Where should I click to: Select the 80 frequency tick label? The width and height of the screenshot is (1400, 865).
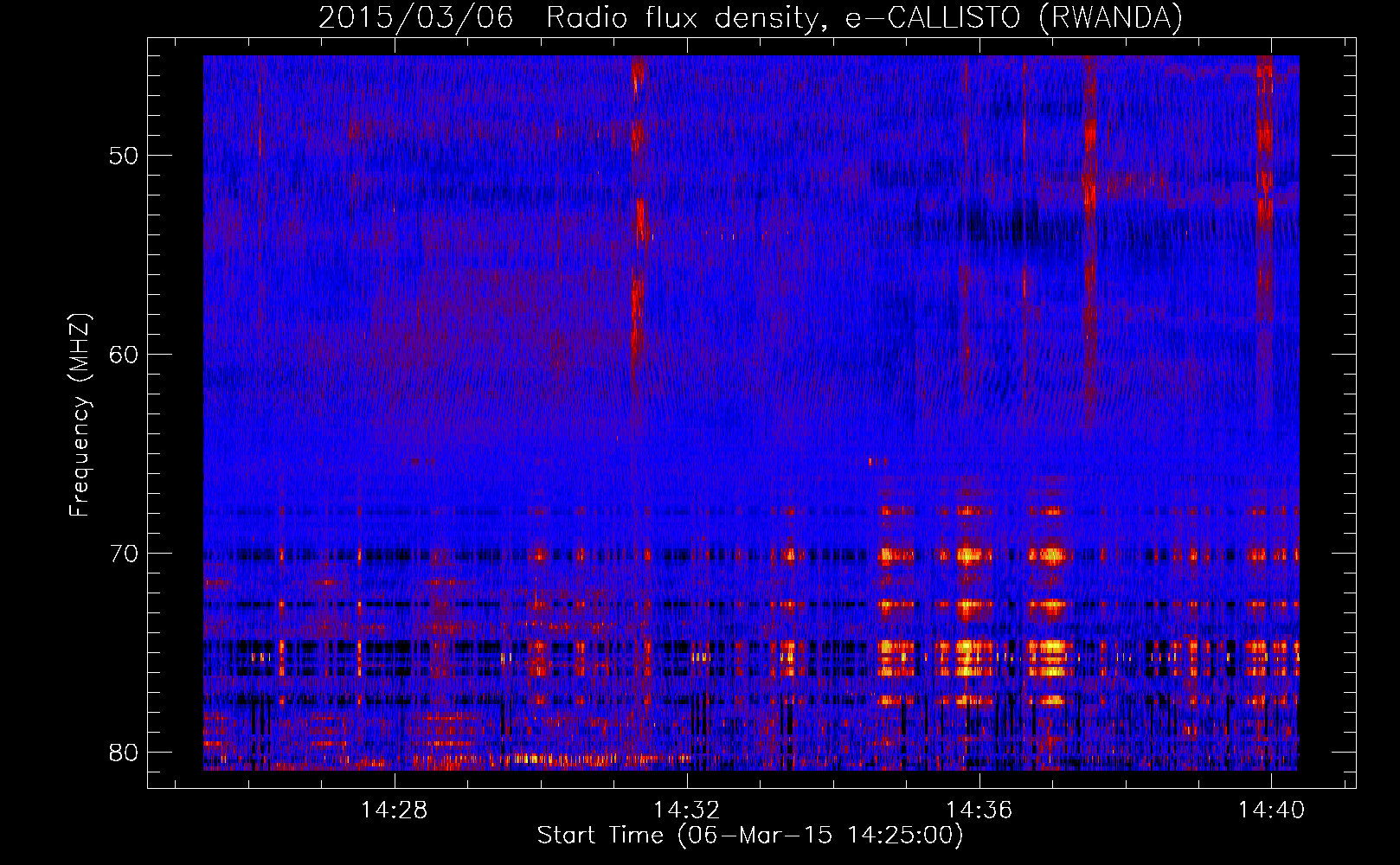coord(124,753)
